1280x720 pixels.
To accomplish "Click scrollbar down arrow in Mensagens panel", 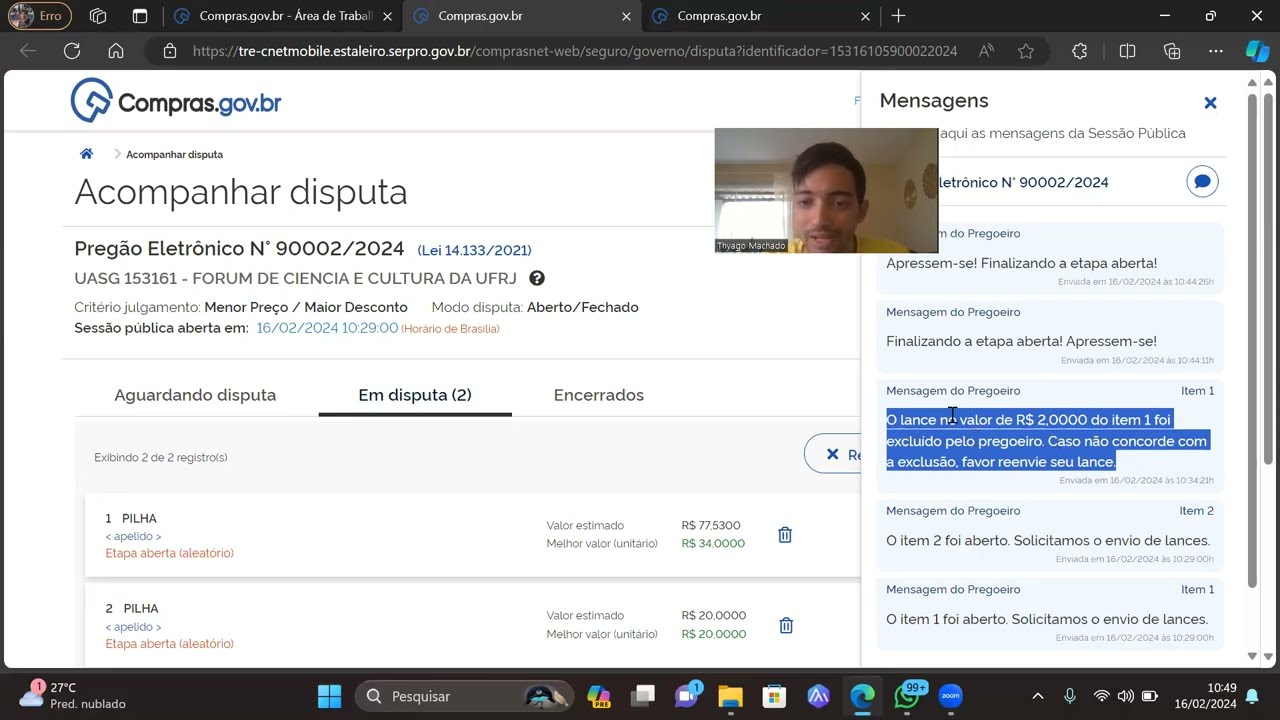I will pos(1253,656).
